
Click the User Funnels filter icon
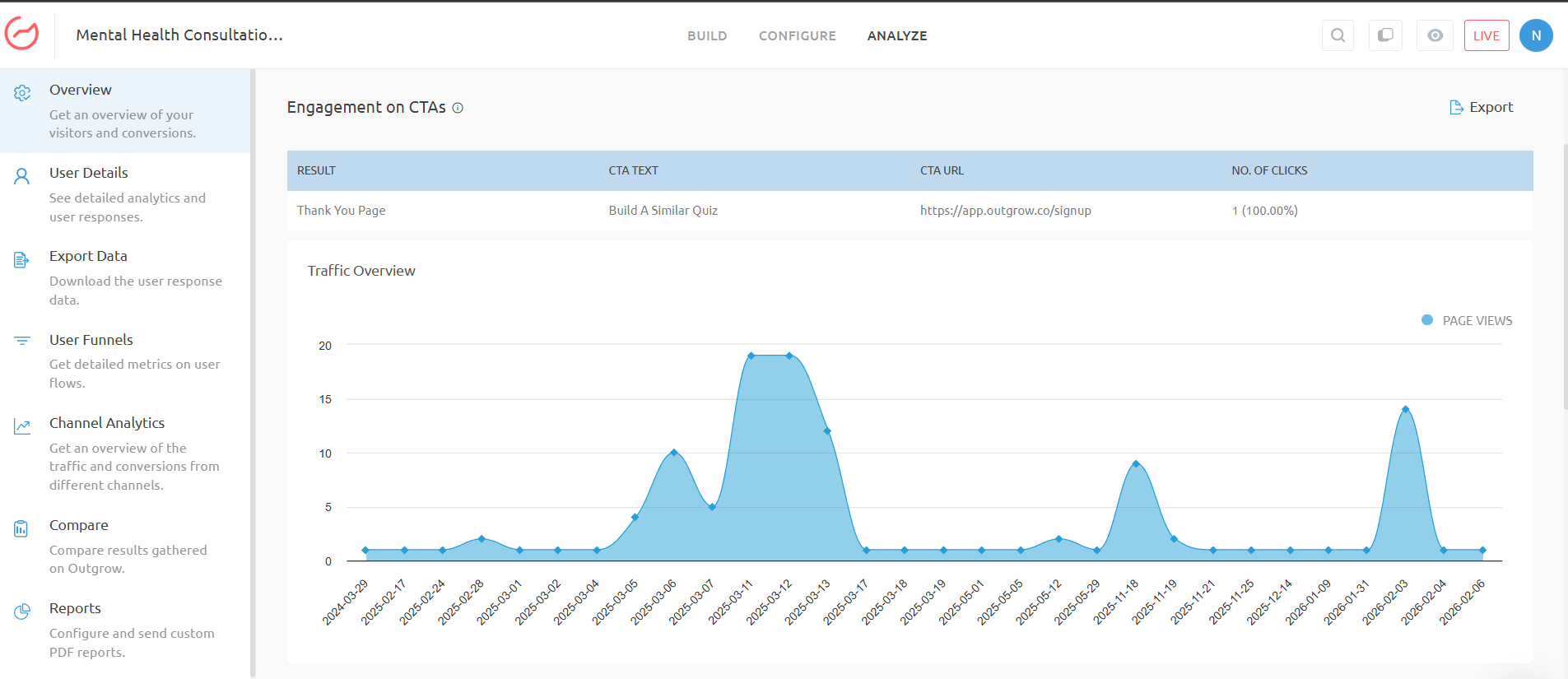[x=22, y=341]
